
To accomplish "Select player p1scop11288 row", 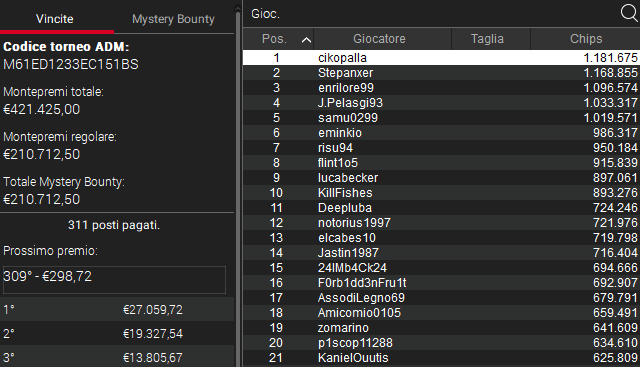I will click(x=441, y=343).
